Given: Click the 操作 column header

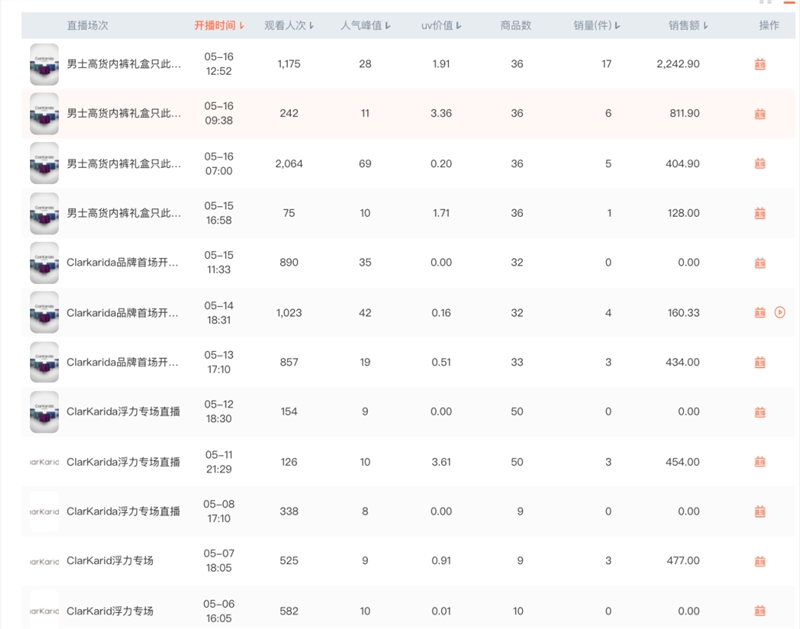Looking at the screenshot, I should point(769,26).
